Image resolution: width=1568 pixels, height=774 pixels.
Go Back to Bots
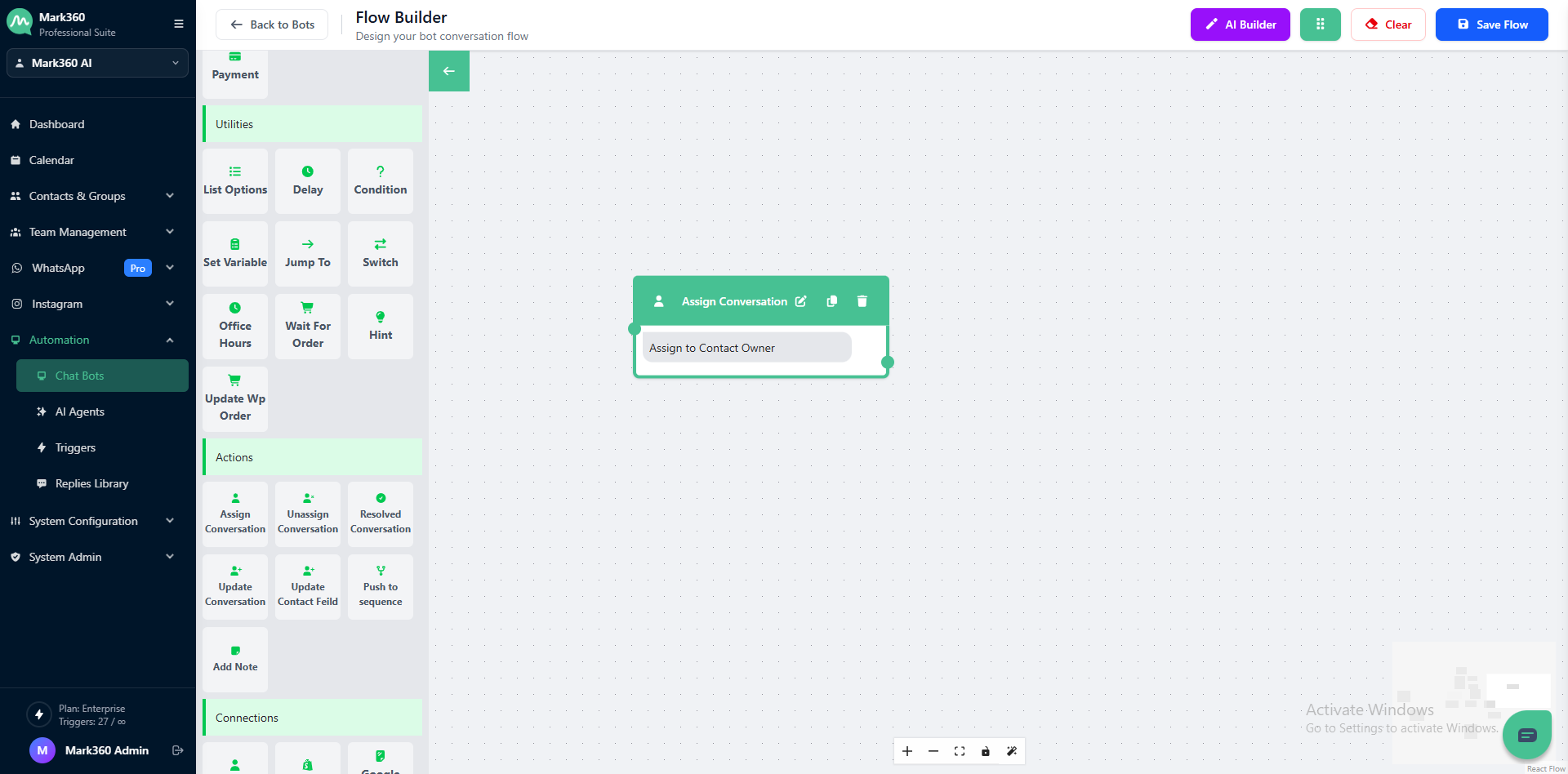(x=272, y=24)
